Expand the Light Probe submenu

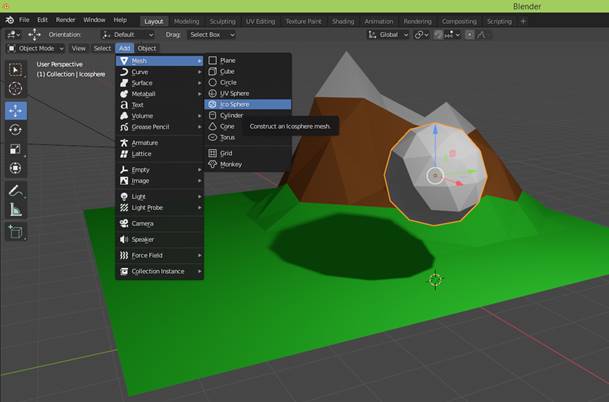coord(160,207)
